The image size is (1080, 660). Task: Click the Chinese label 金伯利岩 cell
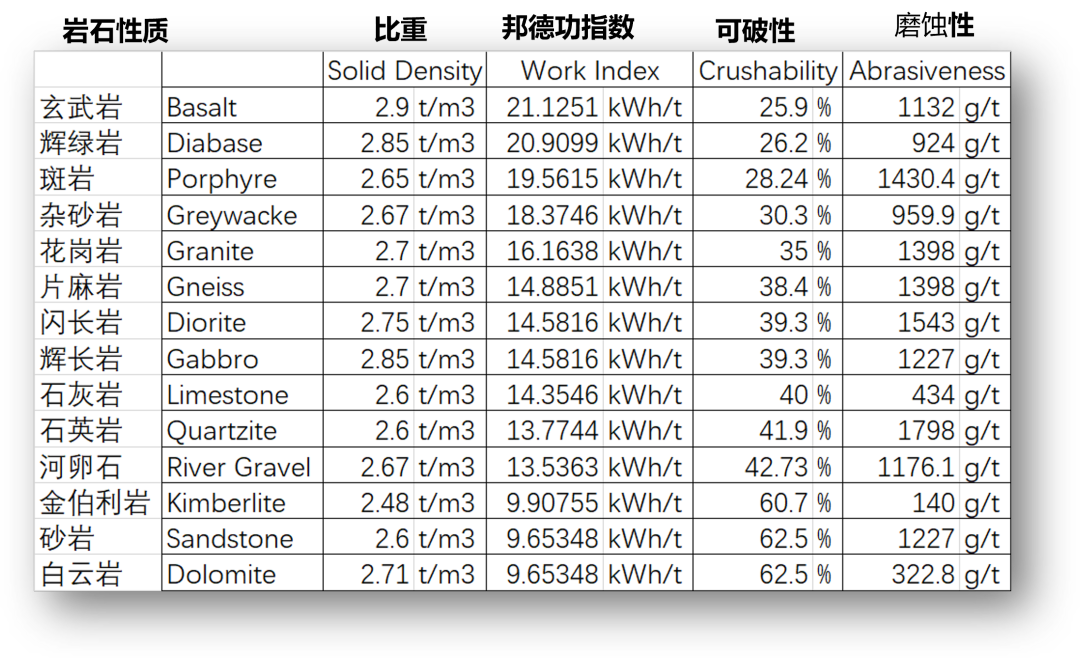pyautogui.click(x=94, y=503)
